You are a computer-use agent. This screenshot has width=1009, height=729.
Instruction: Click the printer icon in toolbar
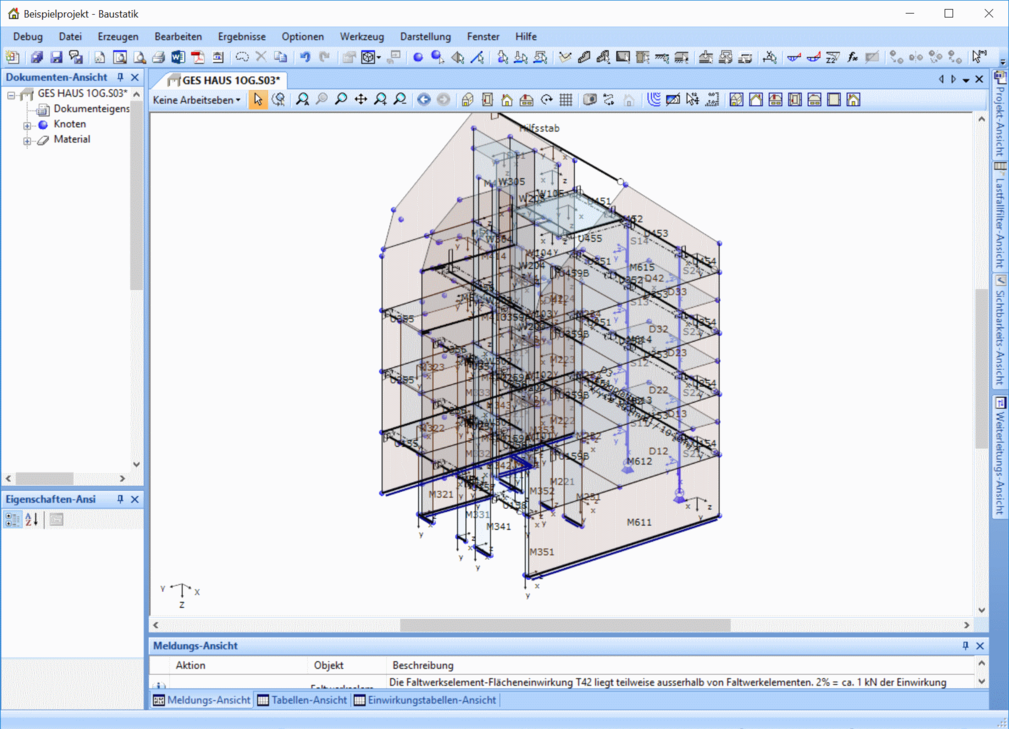[158, 58]
